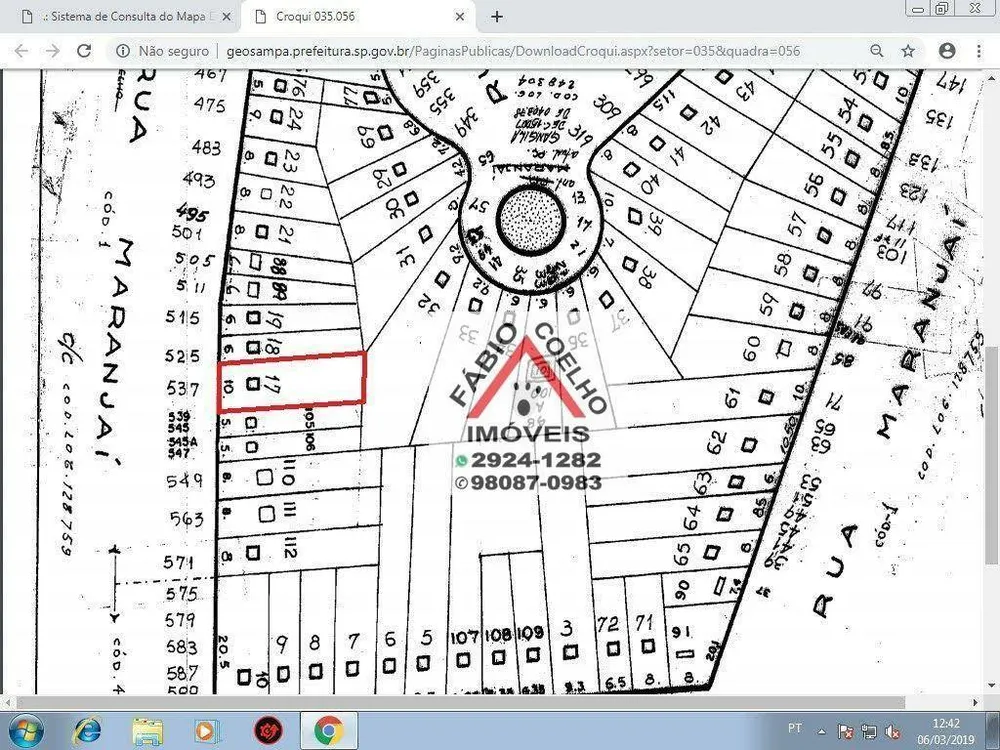Screen dimensions: 1000x750
Task: Click the 'Não seguro' site info icon
Action: (x=123, y=51)
